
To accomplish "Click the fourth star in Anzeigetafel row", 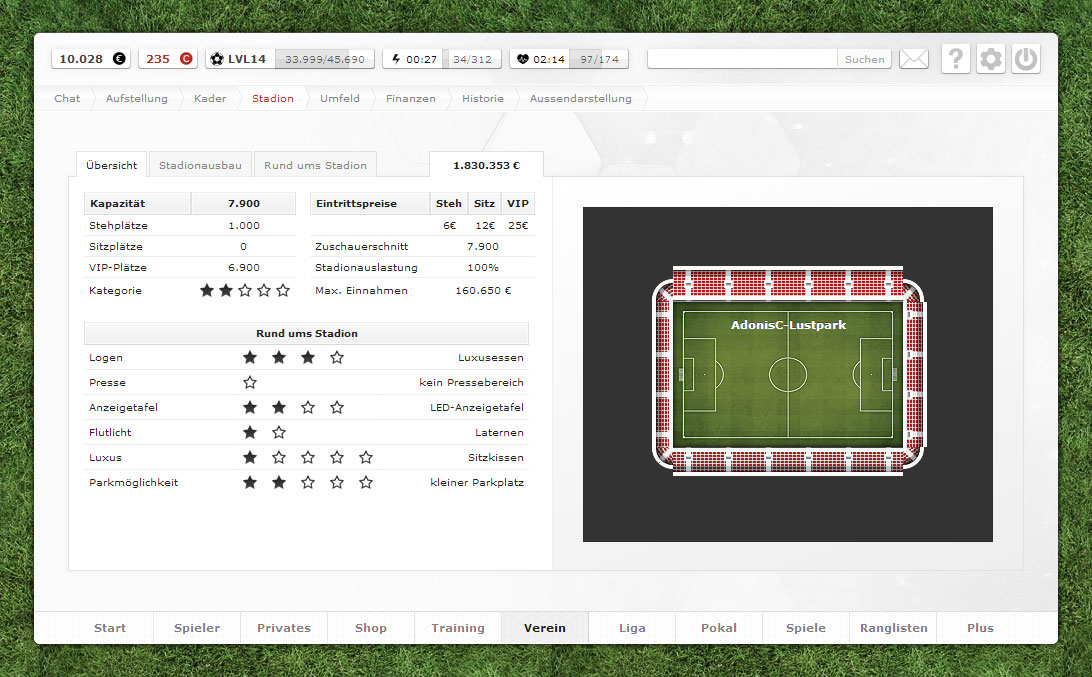I will coord(337,407).
